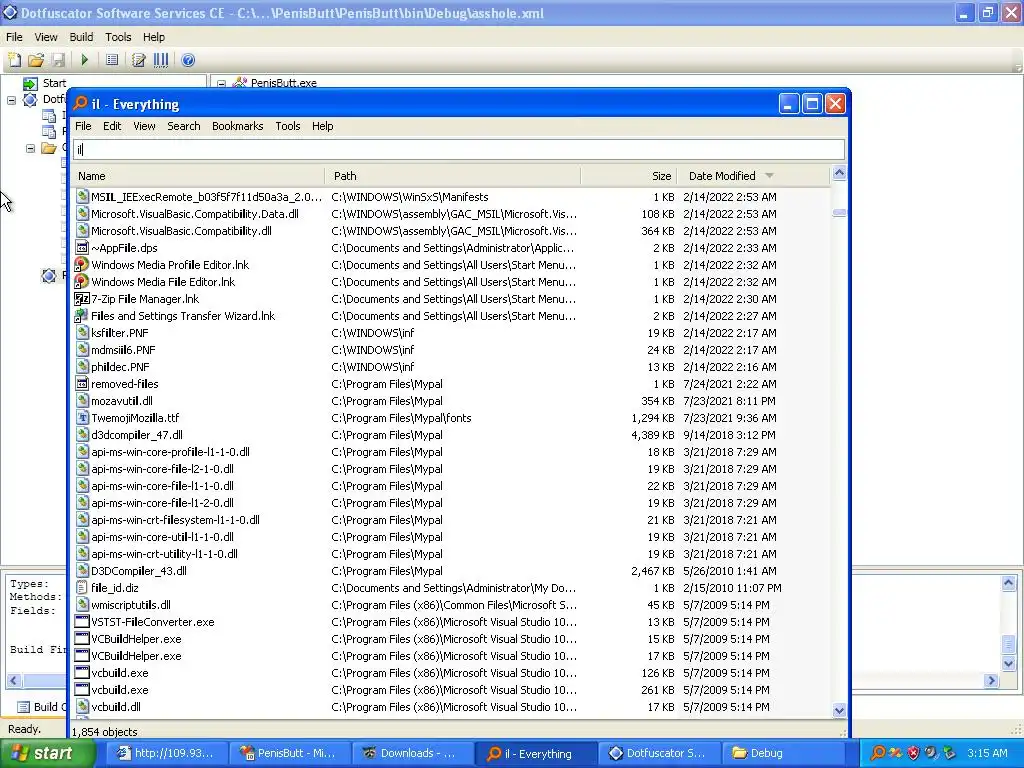Select Windows Media Profile Editor.lnk icon
This screenshot has width=1024, height=768.
[x=82, y=265]
